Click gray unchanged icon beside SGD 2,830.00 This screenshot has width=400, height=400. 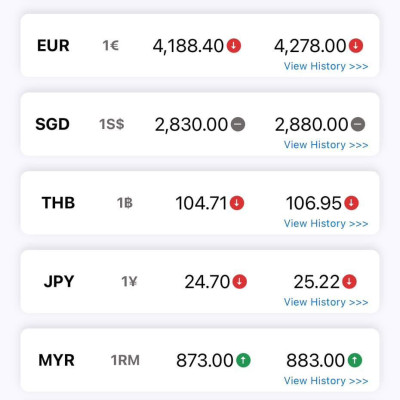click(x=238, y=124)
